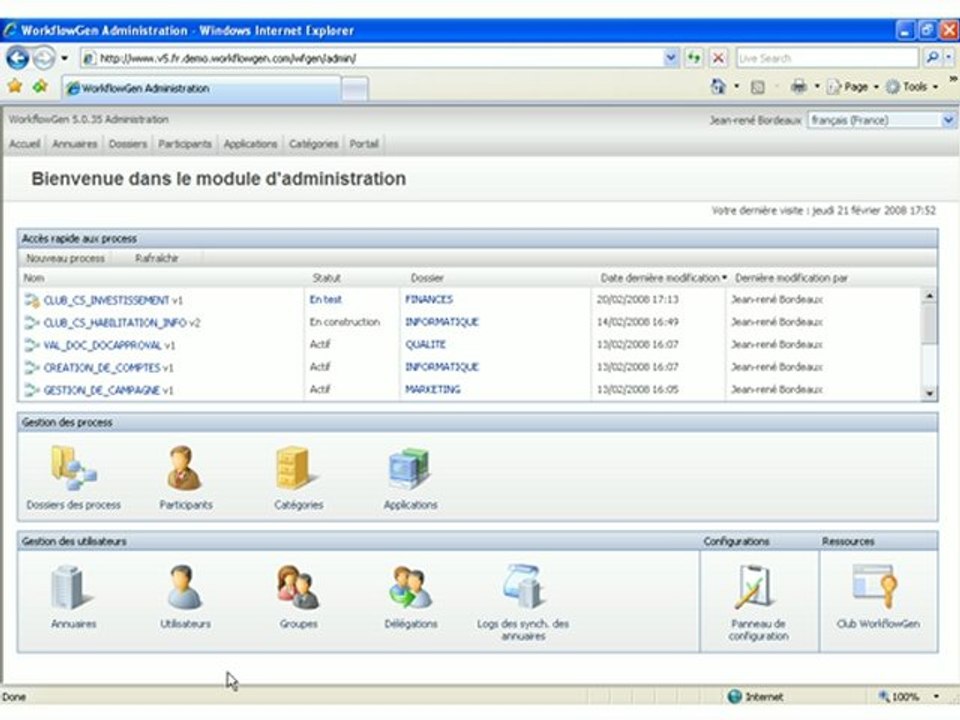
Task: Open the search provider dropdown arrow
Action: [948, 58]
